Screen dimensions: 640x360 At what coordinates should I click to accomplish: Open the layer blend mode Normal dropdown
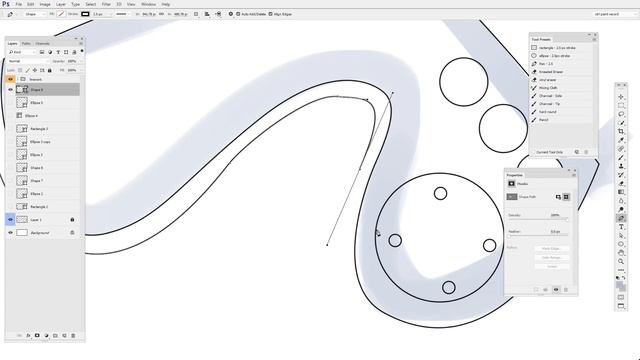(x=28, y=61)
